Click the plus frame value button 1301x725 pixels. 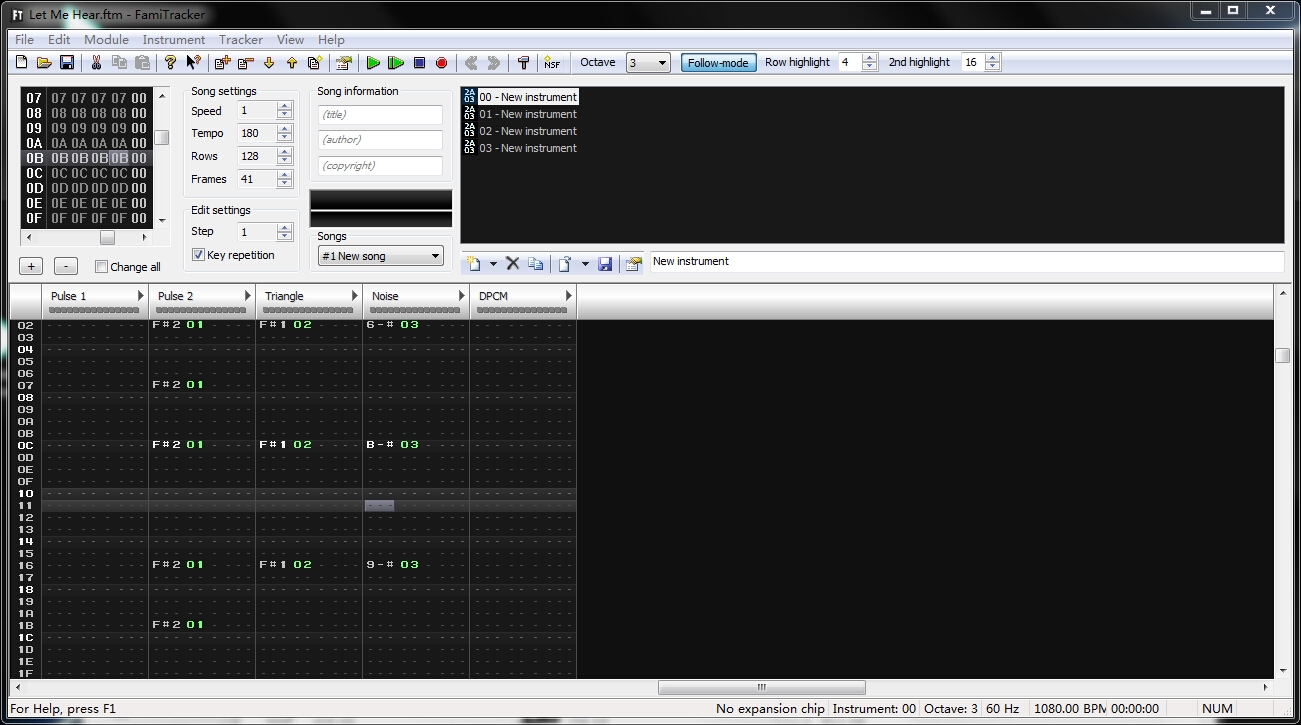pos(31,266)
